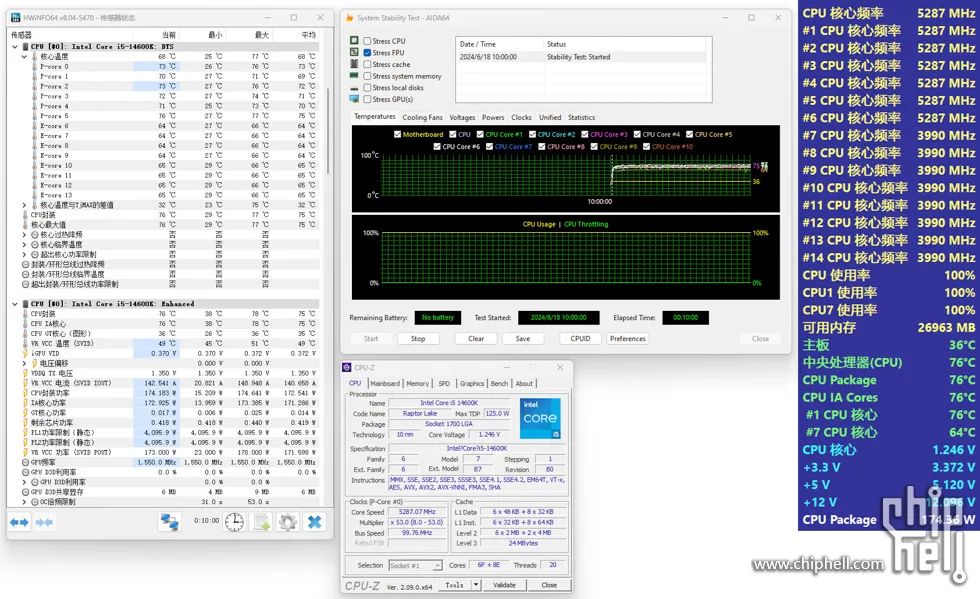Image resolution: width=980 pixels, height=599 pixels.
Task: Expand the 电压偏移 node
Action: click(24, 363)
